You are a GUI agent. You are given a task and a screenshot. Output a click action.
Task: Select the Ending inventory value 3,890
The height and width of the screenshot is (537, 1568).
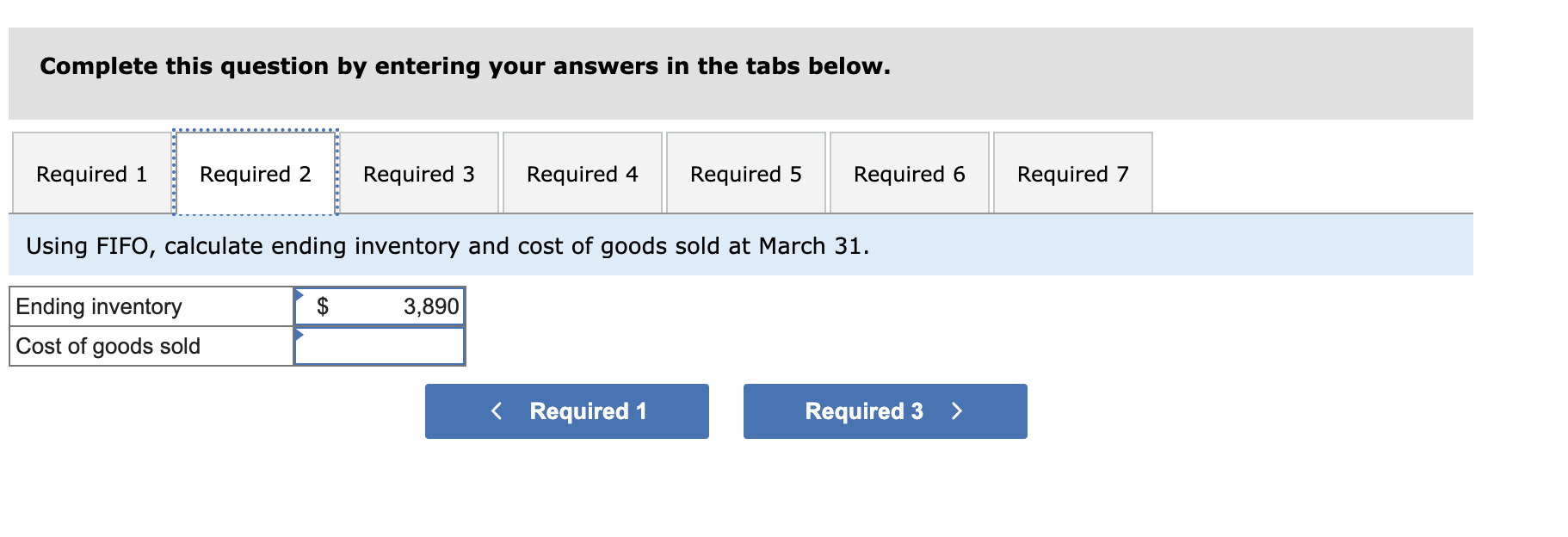coord(429,306)
